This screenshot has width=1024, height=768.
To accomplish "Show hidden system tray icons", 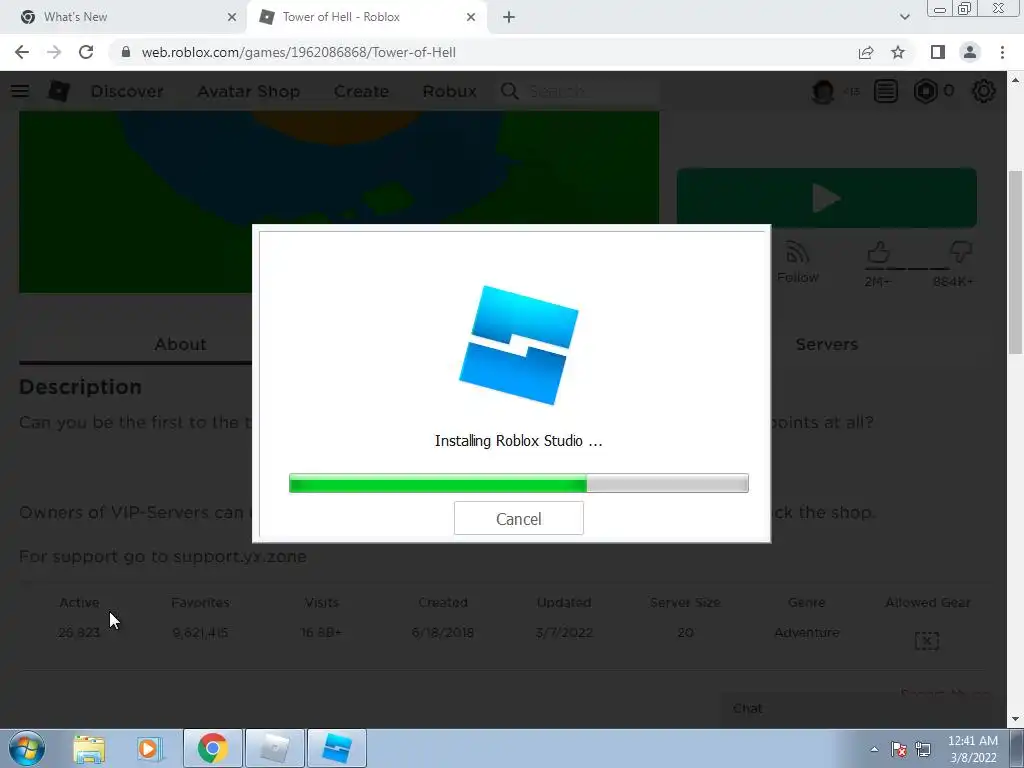I will [x=874, y=749].
